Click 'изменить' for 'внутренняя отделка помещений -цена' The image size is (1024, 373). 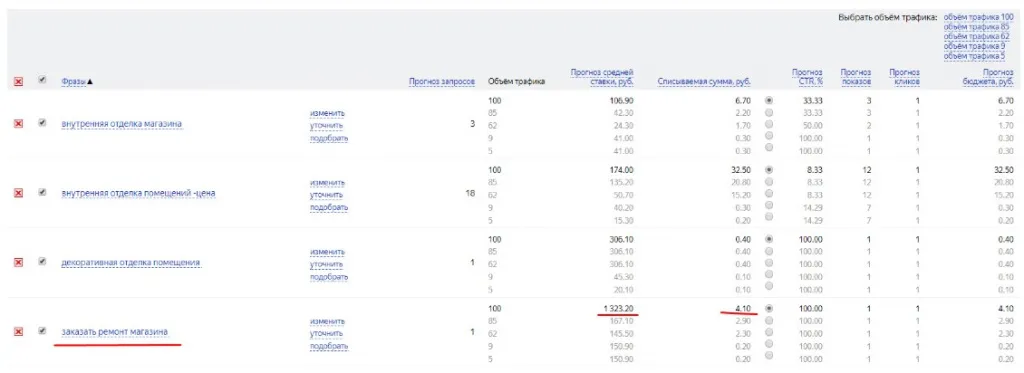pos(327,182)
